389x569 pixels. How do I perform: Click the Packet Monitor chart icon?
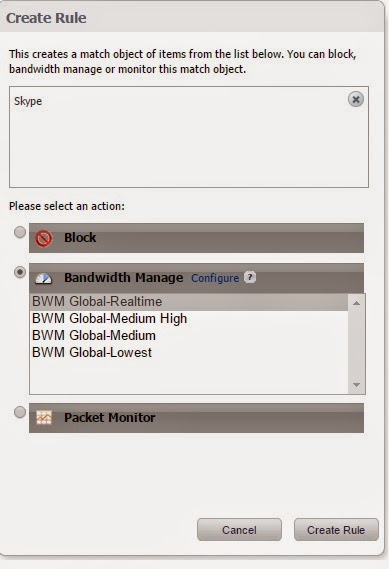(44, 418)
